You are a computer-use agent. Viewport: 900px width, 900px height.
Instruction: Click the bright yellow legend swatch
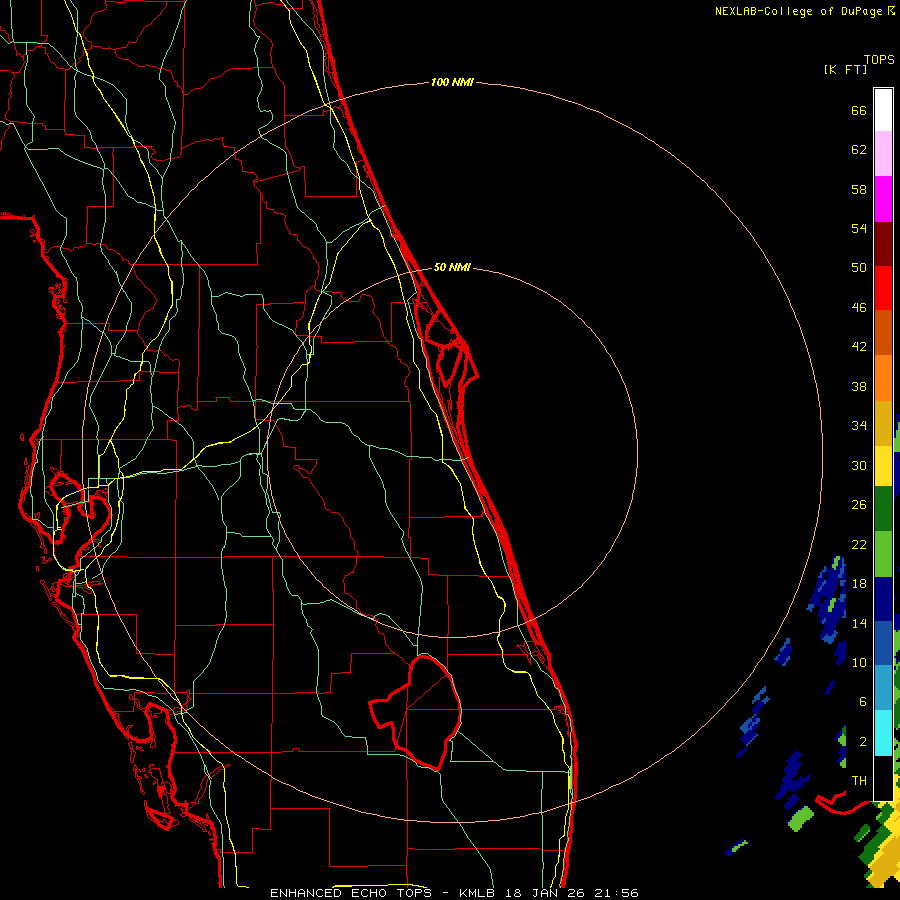click(x=883, y=466)
